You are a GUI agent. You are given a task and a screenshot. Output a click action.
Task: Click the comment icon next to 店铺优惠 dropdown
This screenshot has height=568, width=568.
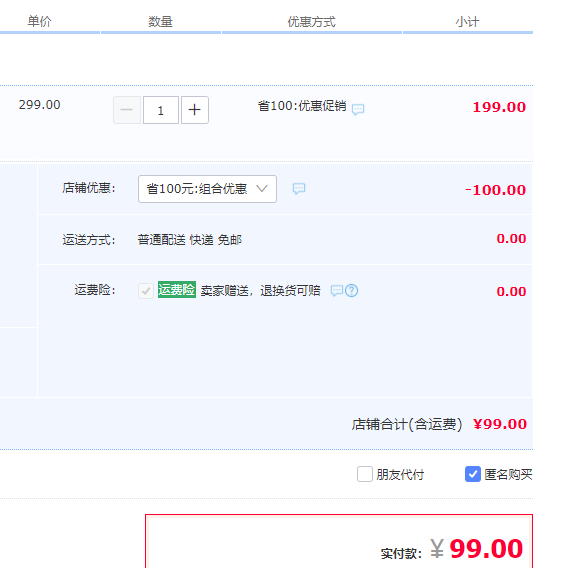pyautogui.click(x=299, y=188)
